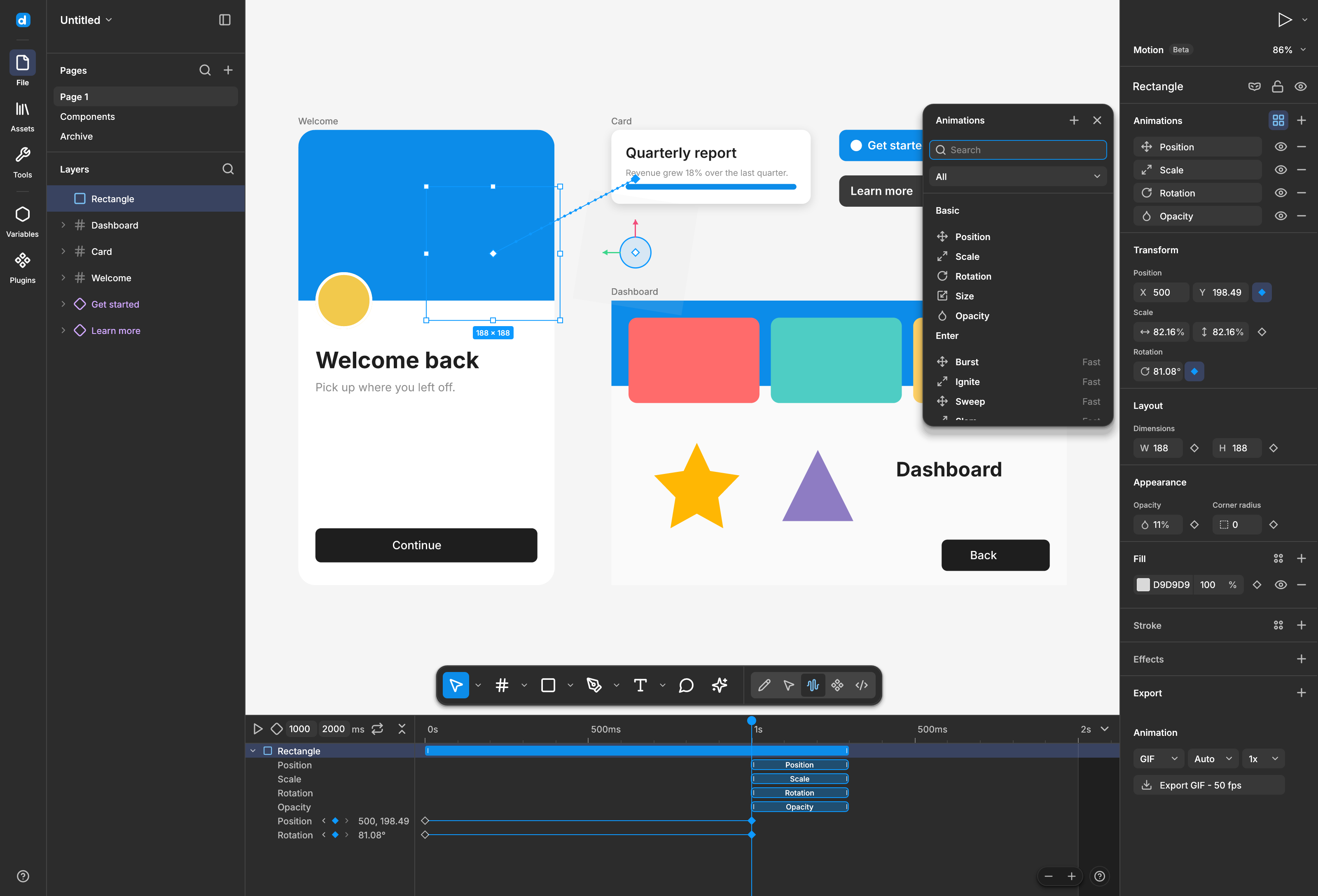
Task: Collapse the Rectangle row in timeline
Action: [x=253, y=751]
